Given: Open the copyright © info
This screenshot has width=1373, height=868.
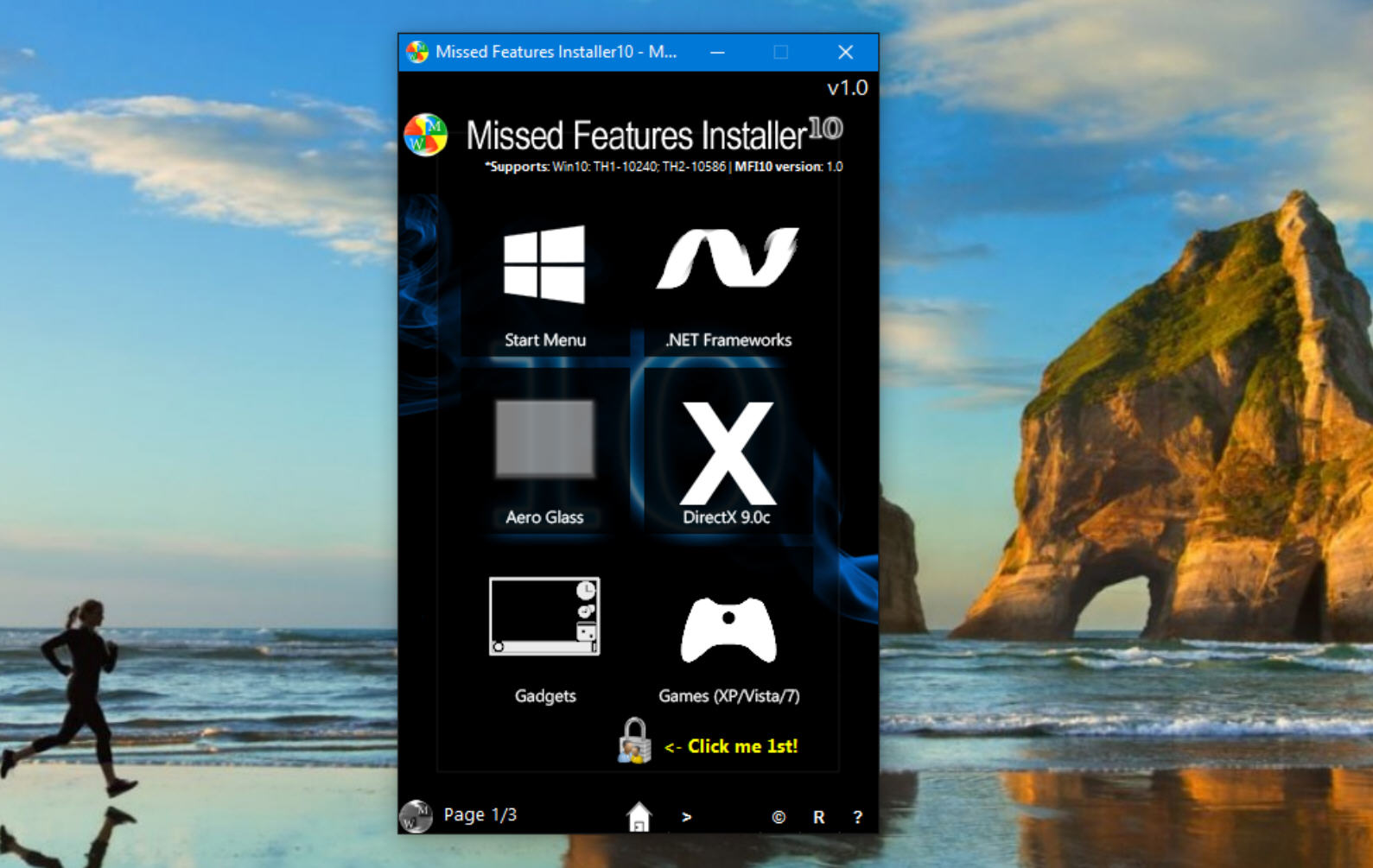Looking at the screenshot, I should (x=779, y=817).
